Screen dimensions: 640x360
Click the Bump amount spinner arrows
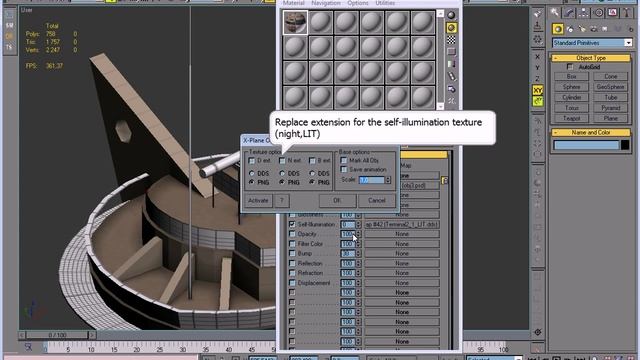click(358, 253)
